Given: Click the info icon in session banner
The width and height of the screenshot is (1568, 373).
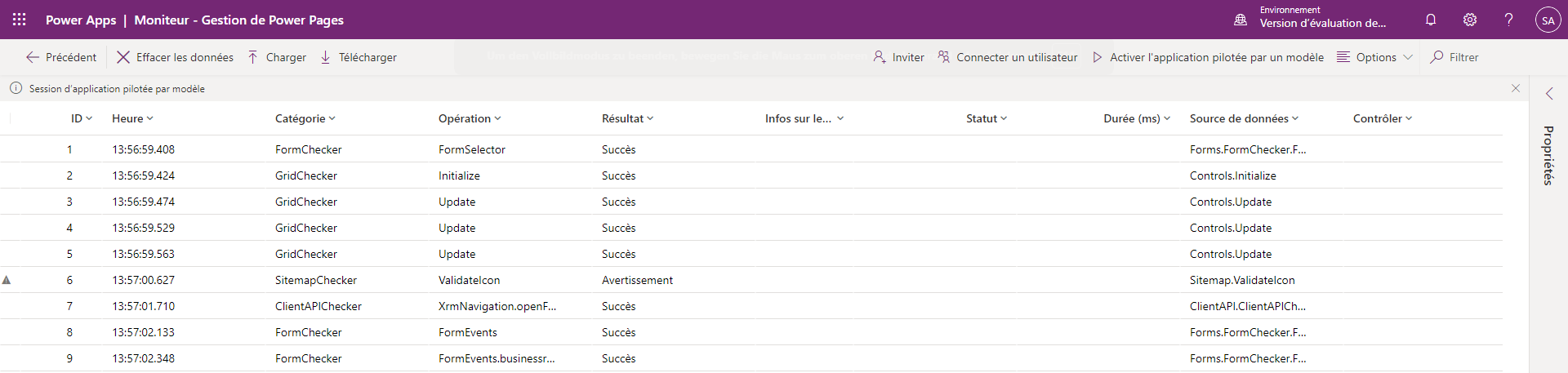Looking at the screenshot, I should pyautogui.click(x=16, y=88).
